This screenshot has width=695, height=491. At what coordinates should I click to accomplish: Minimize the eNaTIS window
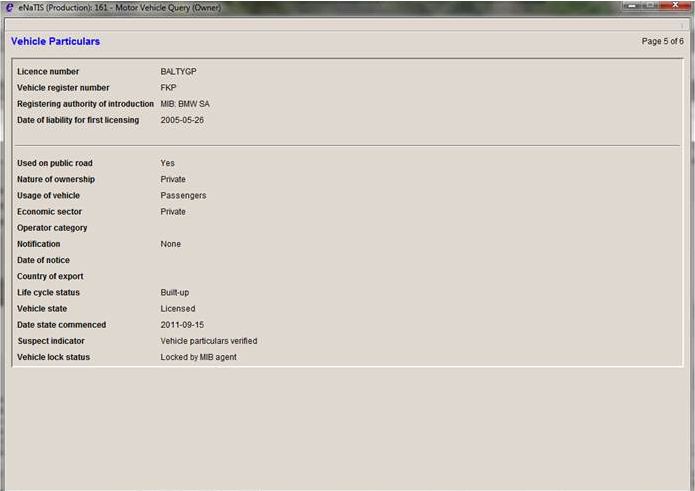(632, 5)
